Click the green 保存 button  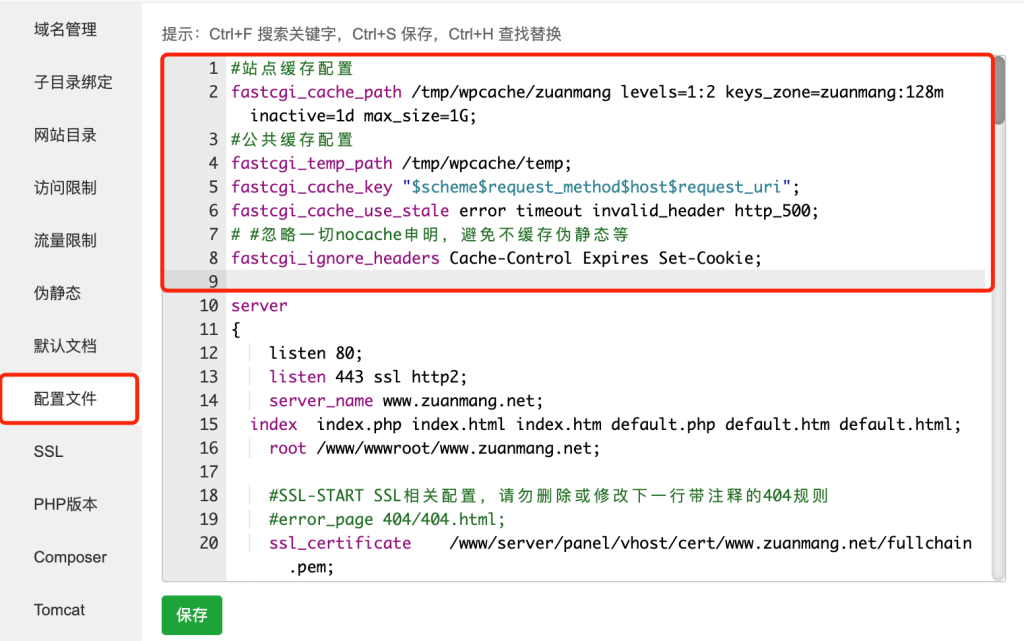click(x=191, y=615)
